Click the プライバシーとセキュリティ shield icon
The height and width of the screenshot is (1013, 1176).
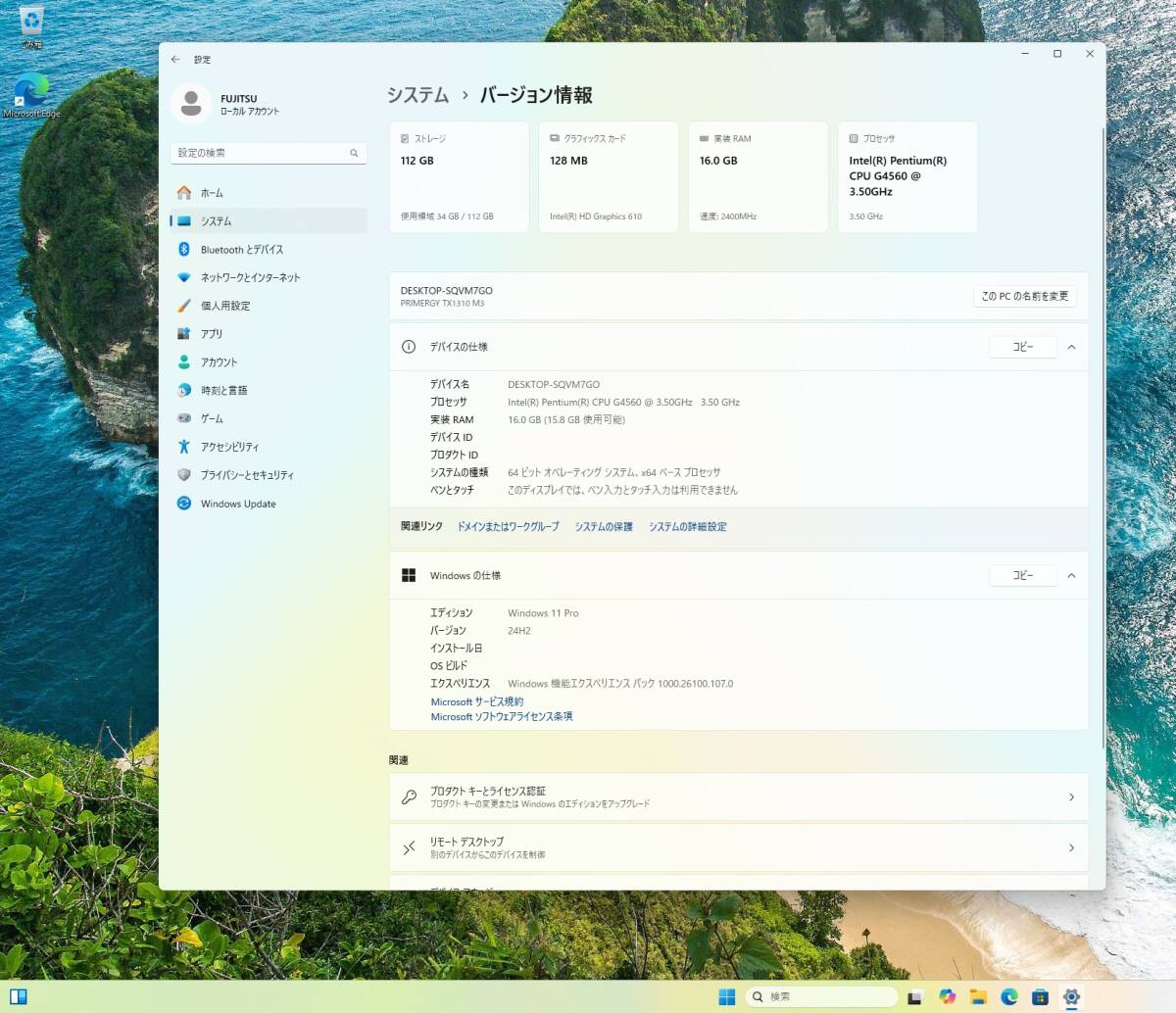coord(183,475)
